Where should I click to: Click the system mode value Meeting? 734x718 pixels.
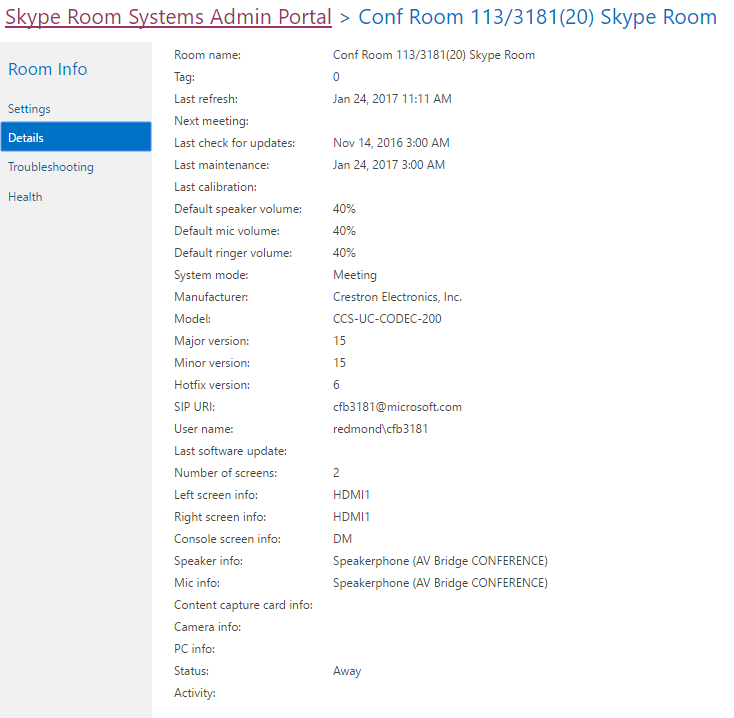click(x=354, y=275)
